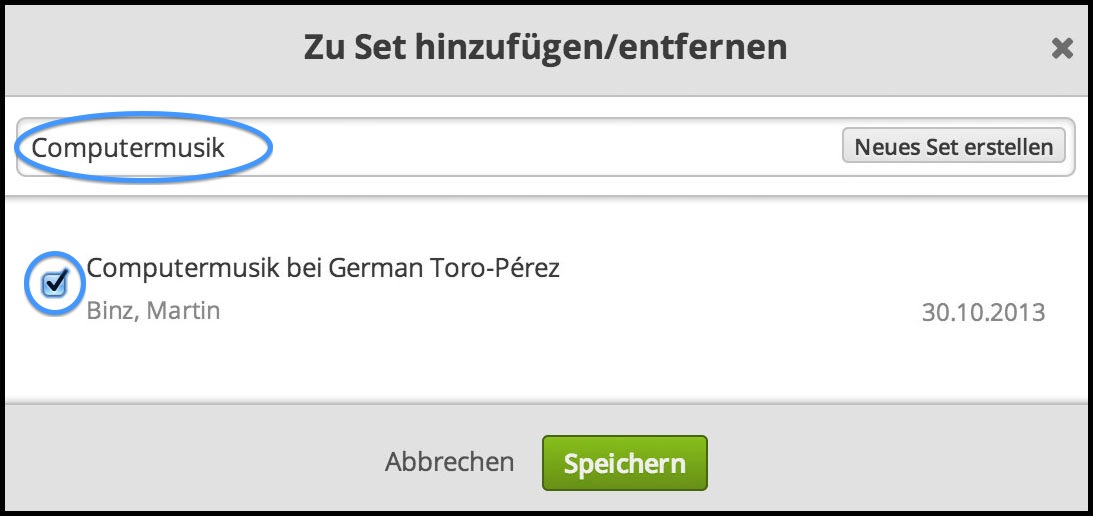Open the set named after German Toro-Pérez
The height and width of the screenshot is (516, 1093).
tap(321, 269)
